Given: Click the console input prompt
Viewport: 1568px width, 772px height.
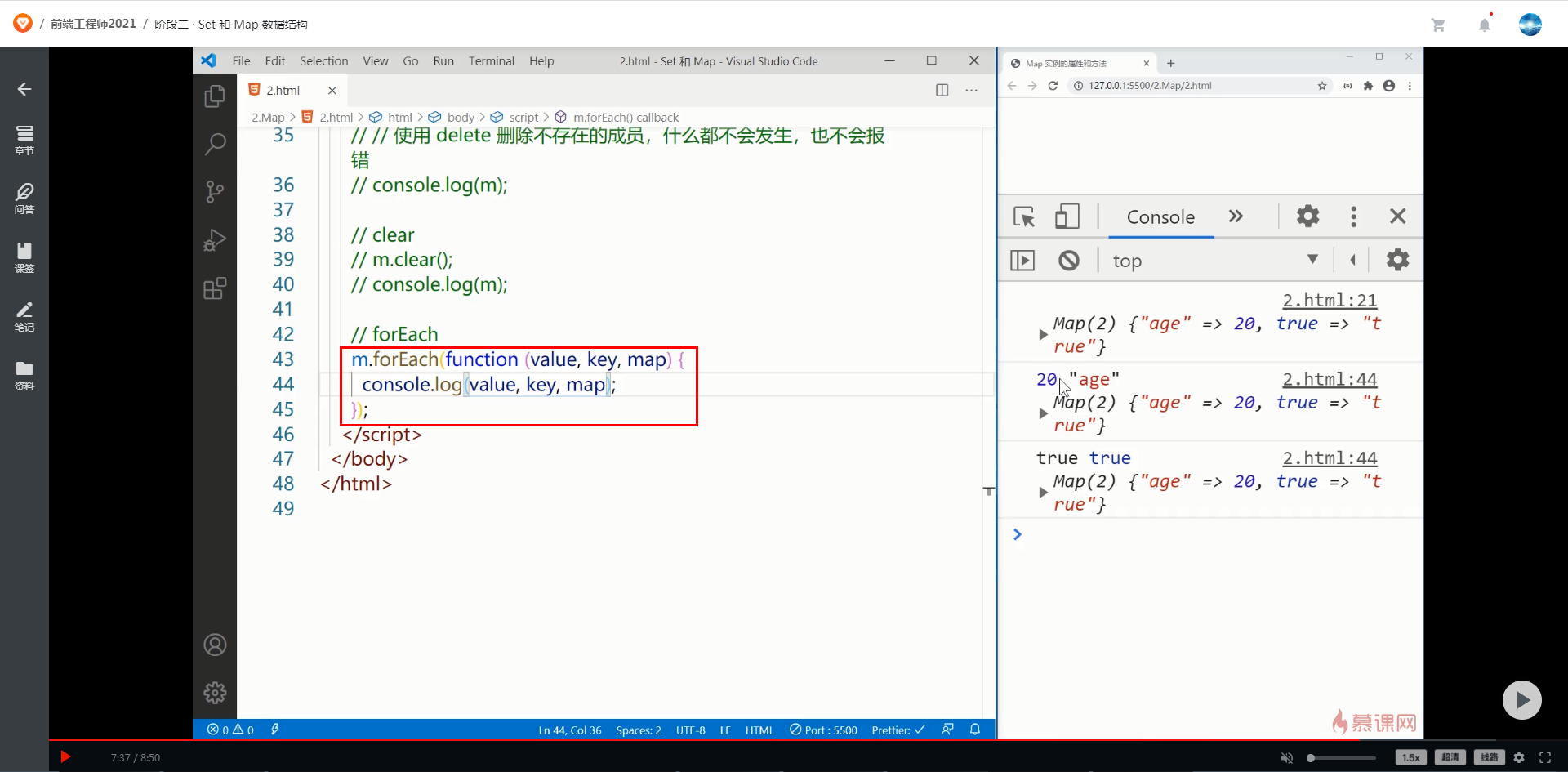Looking at the screenshot, I should click(1217, 534).
